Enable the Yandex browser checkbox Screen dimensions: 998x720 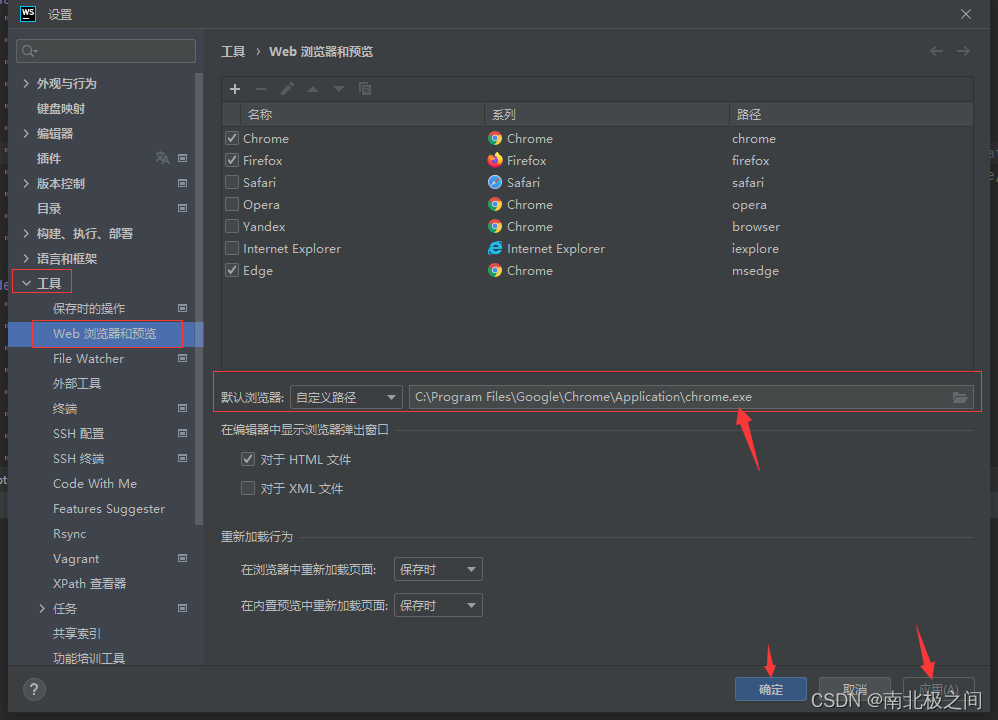[x=232, y=226]
